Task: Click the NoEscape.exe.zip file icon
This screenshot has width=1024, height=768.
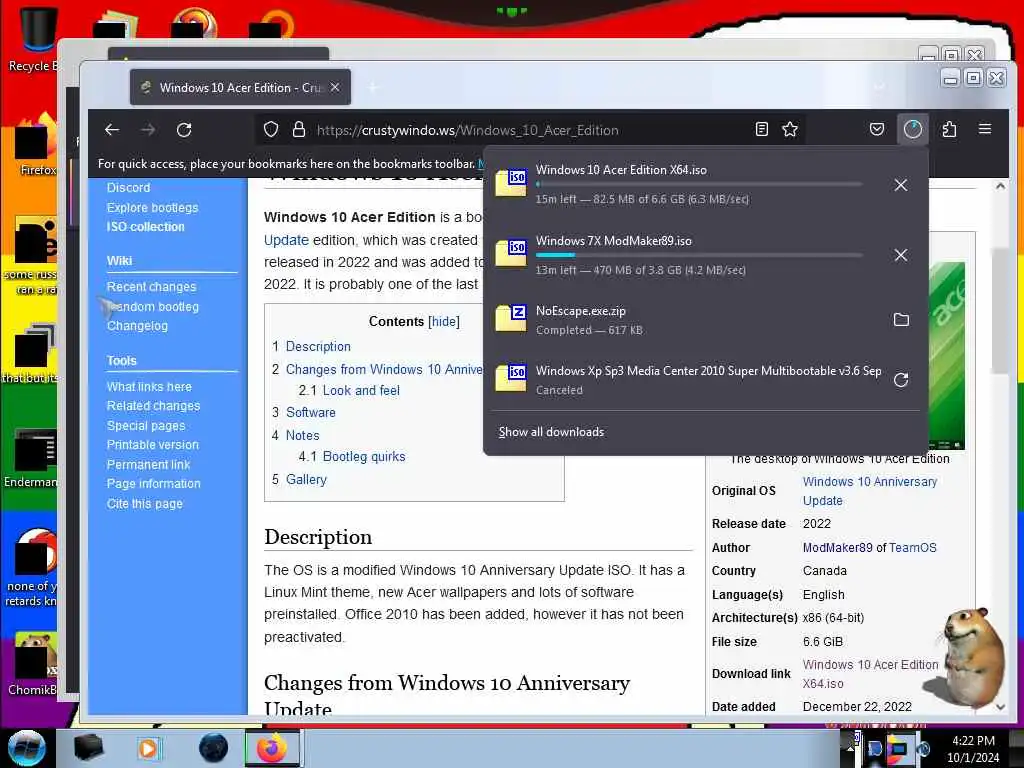Action: click(x=511, y=318)
